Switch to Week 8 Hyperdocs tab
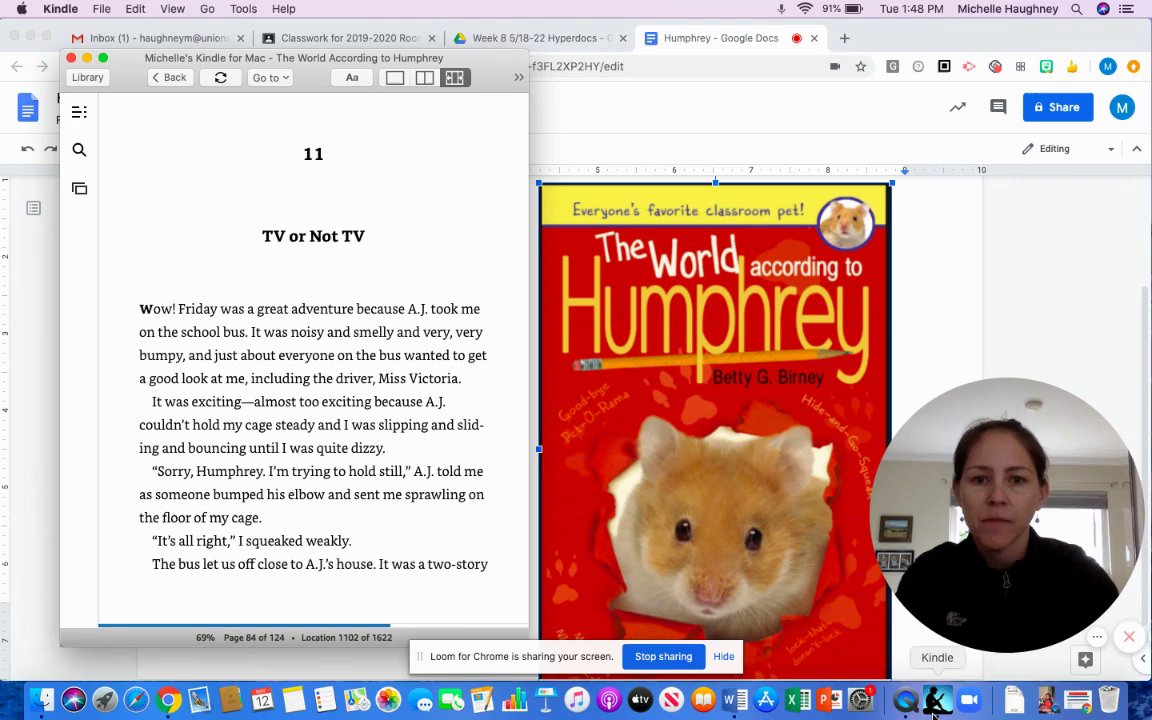Image resolution: width=1152 pixels, height=720 pixels. (x=540, y=38)
